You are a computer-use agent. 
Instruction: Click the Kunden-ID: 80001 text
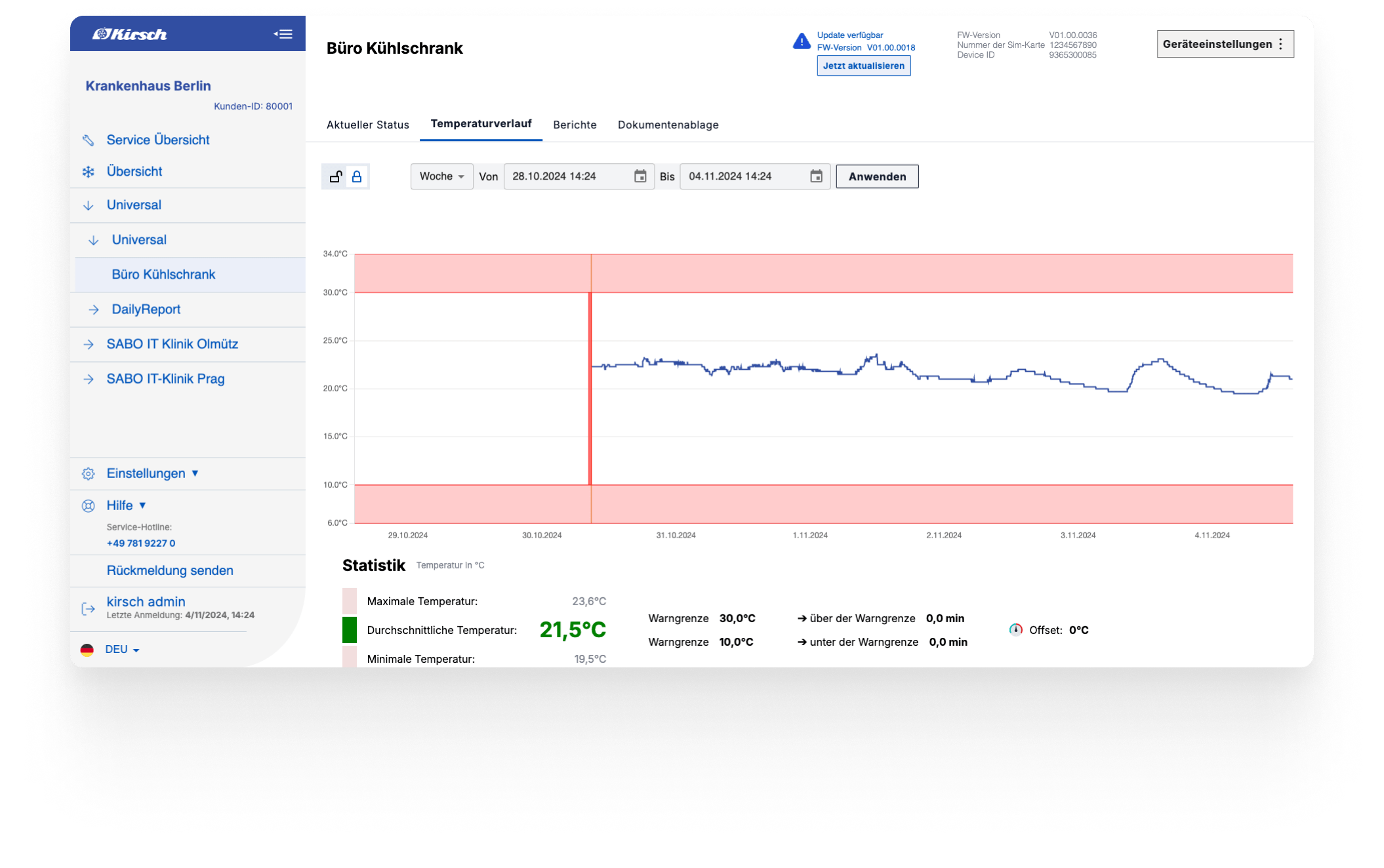(253, 106)
